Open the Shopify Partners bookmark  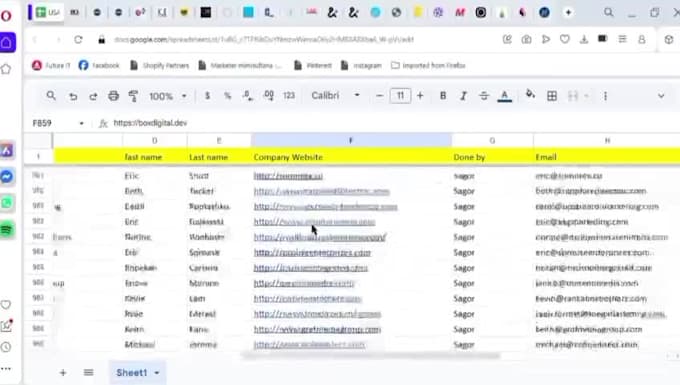[160, 65]
